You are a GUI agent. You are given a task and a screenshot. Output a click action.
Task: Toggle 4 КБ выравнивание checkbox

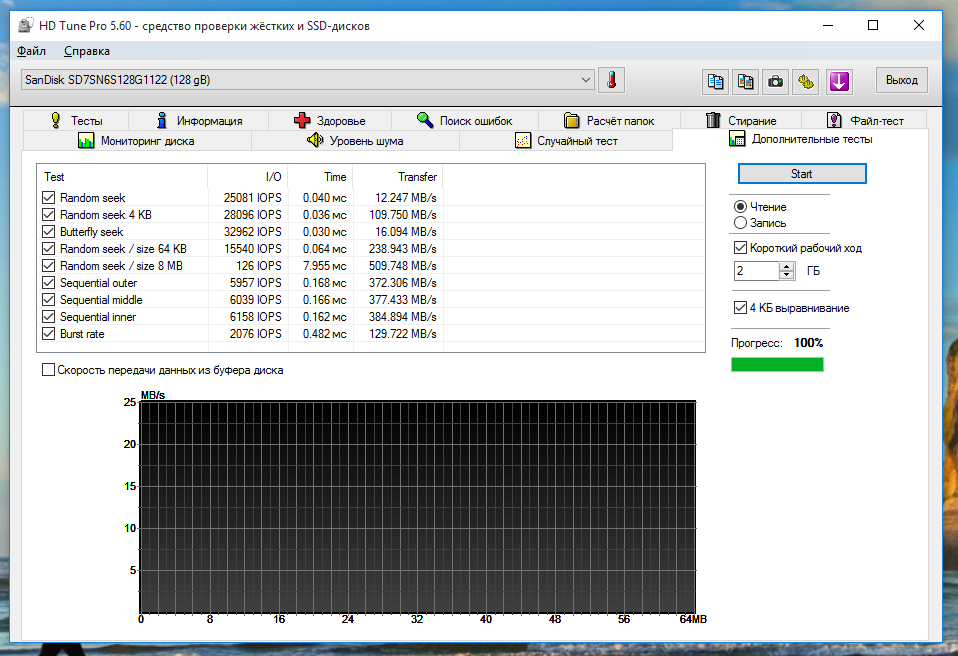point(740,308)
